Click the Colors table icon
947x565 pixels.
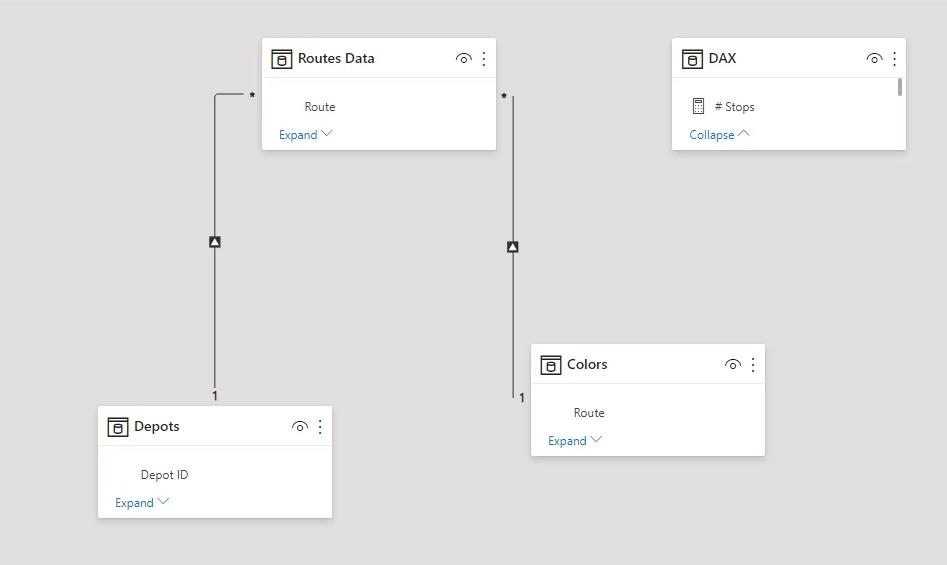(551, 365)
